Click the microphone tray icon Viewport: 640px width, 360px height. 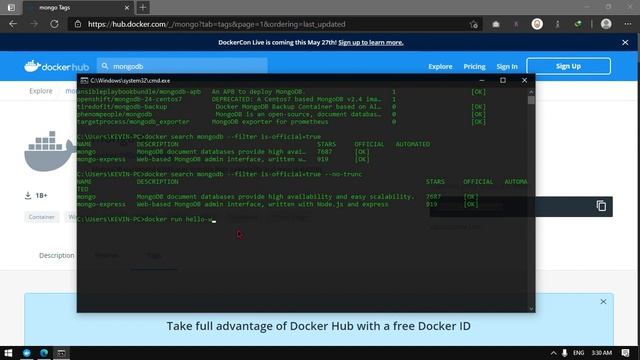(x=564, y=353)
